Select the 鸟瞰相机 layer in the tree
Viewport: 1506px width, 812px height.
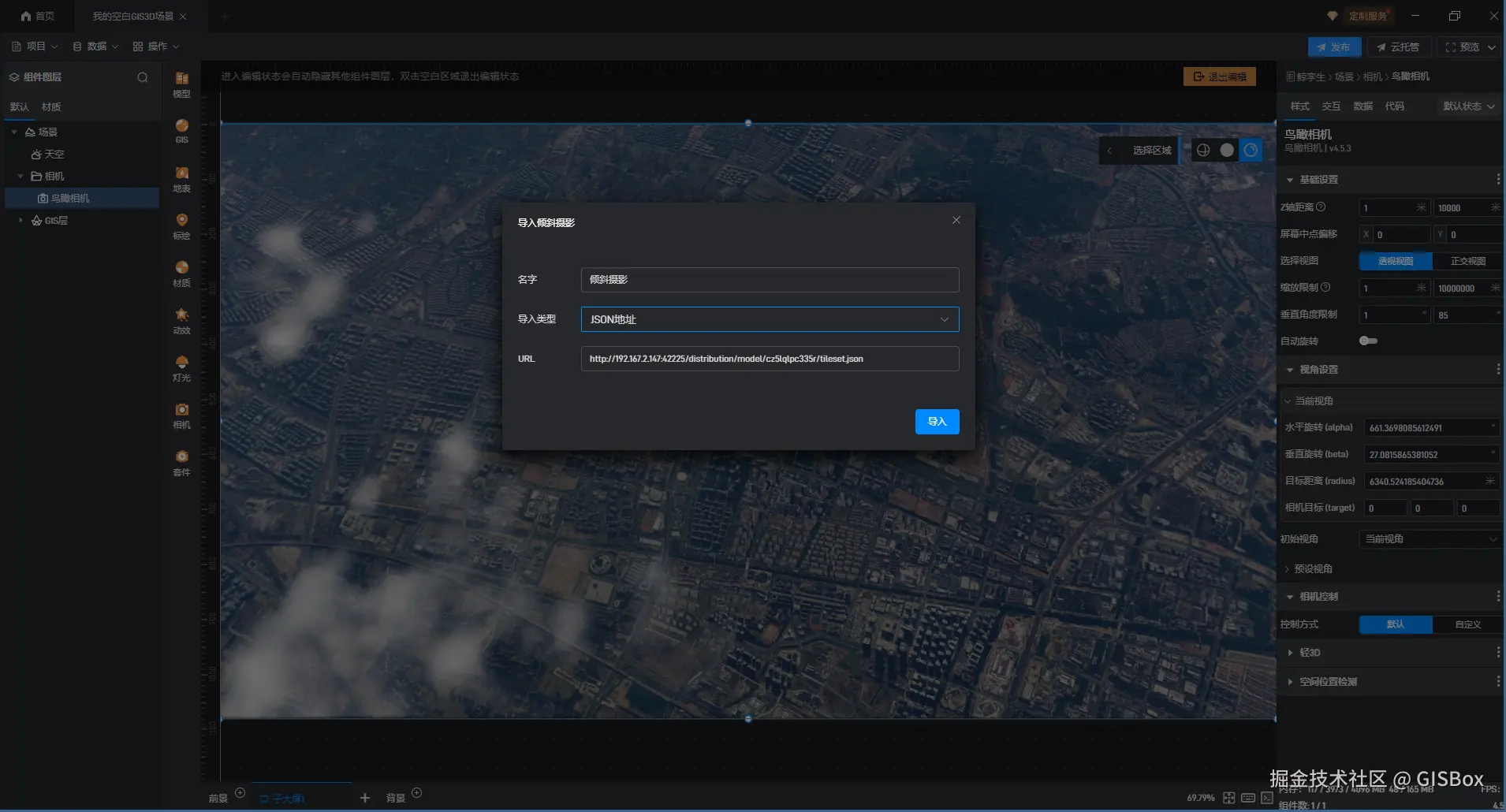point(82,199)
